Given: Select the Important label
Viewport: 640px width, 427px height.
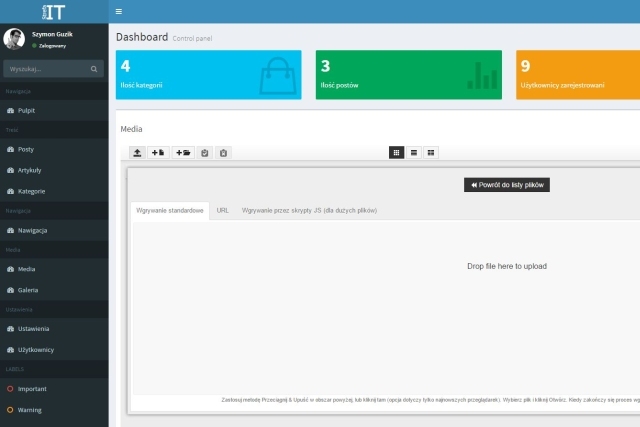Looking at the screenshot, I should pos(54,389).
